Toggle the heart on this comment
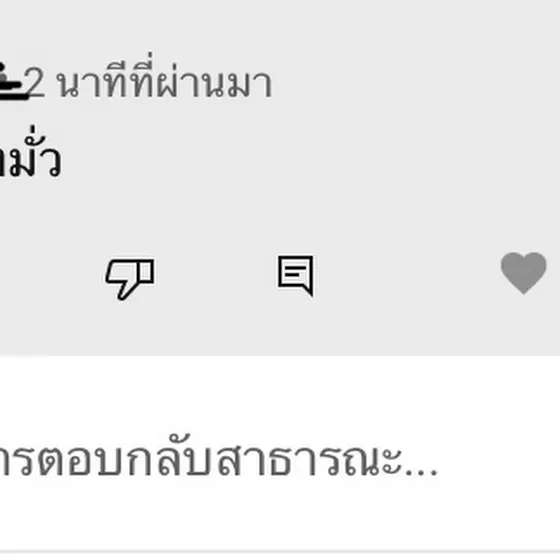The width and height of the screenshot is (560, 560). [x=523, y=273]
